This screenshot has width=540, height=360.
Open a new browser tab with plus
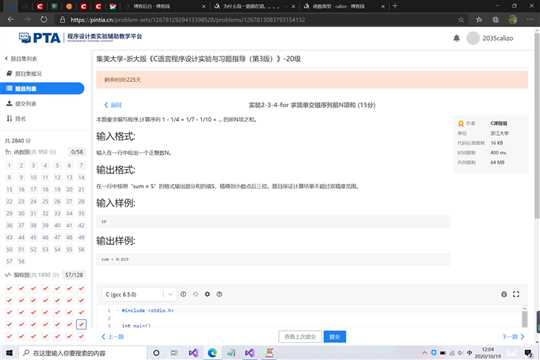[395, 6]
